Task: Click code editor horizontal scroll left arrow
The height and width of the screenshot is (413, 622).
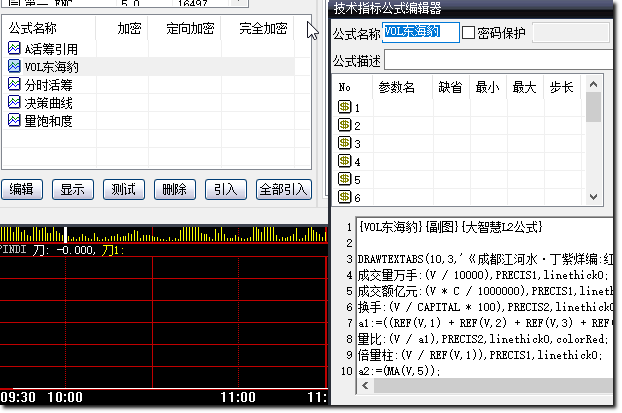Action: point(365,385)
